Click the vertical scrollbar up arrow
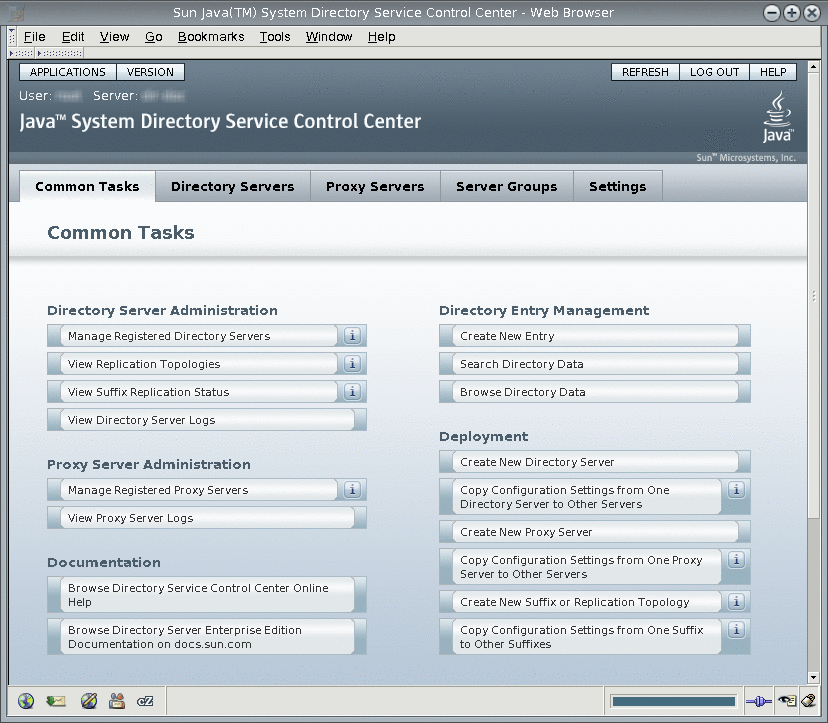Viewport: 828px width, 723px height. click(x=813, y=67)
